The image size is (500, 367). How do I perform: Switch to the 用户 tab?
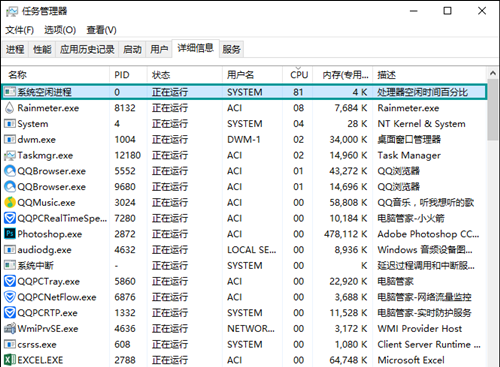tap(159, 50)
